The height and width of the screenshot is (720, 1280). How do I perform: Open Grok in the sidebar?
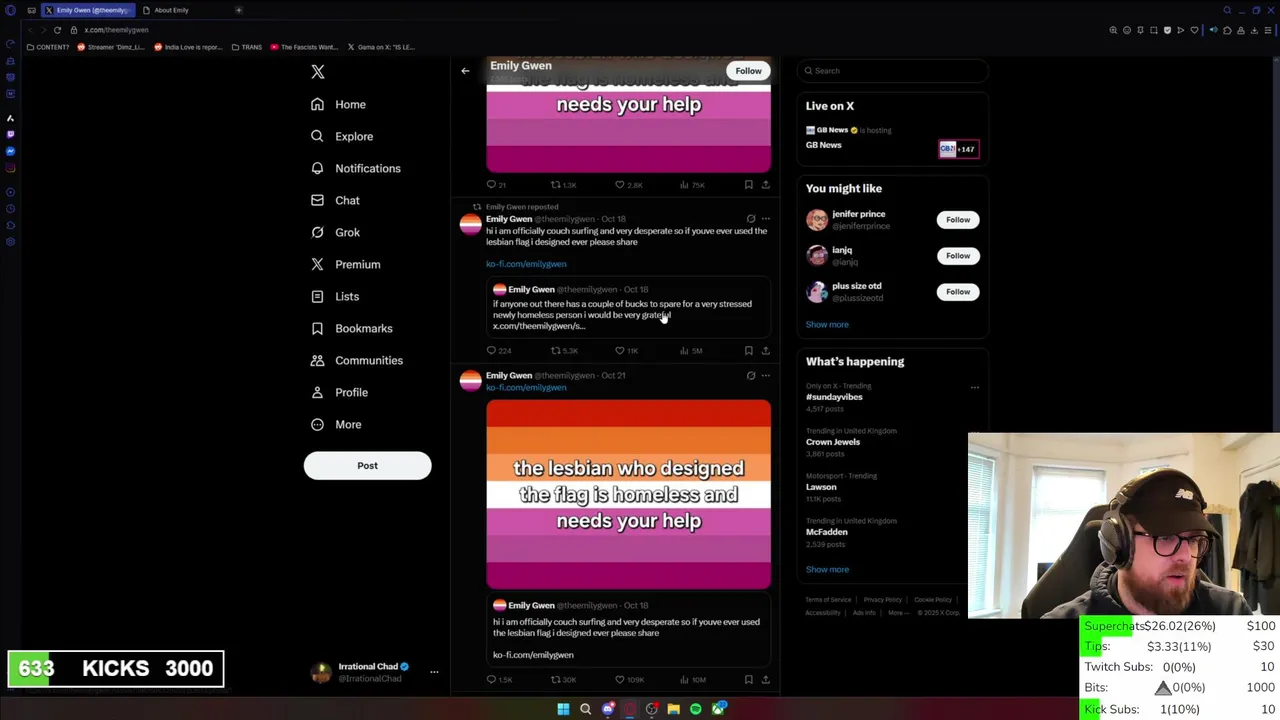(x=335, y=232)
